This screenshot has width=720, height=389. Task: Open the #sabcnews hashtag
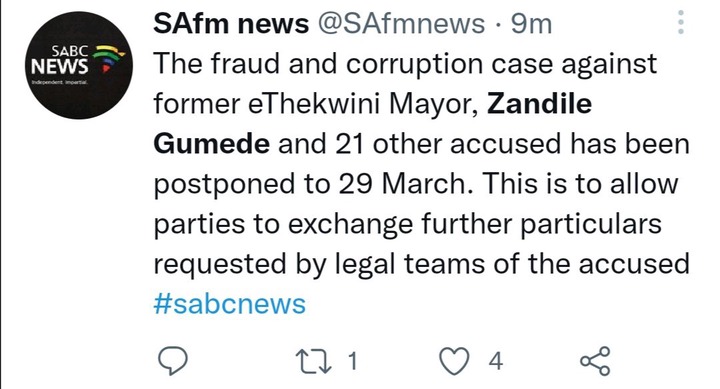[x=230, y=304]
